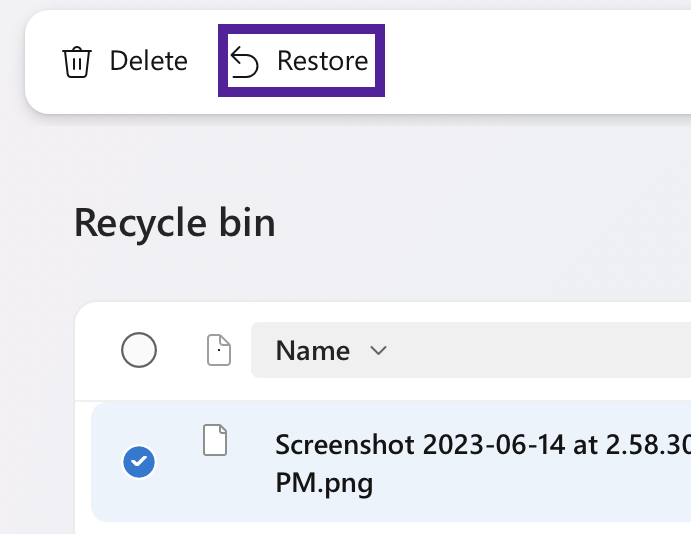Click the header row space left of the select-all circle
Image resolution: width=691 pixels, height=534 pixels.
point(98,350)
